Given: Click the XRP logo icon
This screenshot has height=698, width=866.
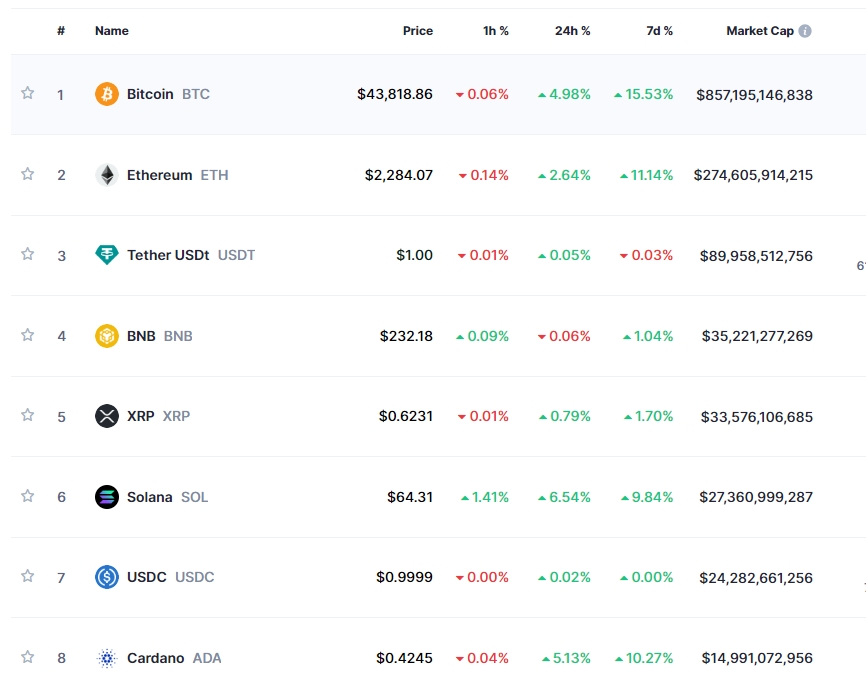Looking at the screenshot, I should 106,416.
